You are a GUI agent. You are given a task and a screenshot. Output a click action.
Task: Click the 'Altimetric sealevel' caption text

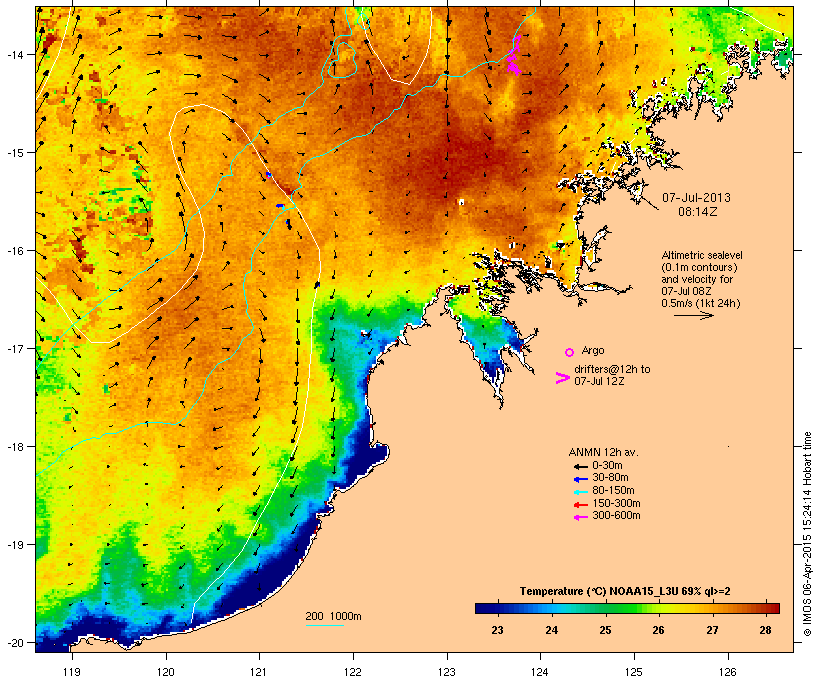pos(702,255)
